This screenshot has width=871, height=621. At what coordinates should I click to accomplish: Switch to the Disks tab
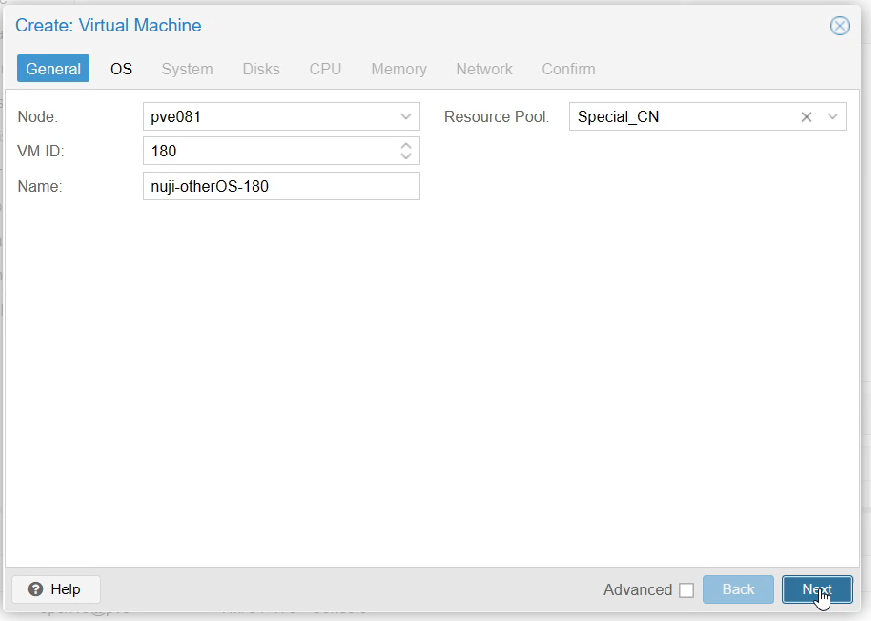click(x=260, y=68)
